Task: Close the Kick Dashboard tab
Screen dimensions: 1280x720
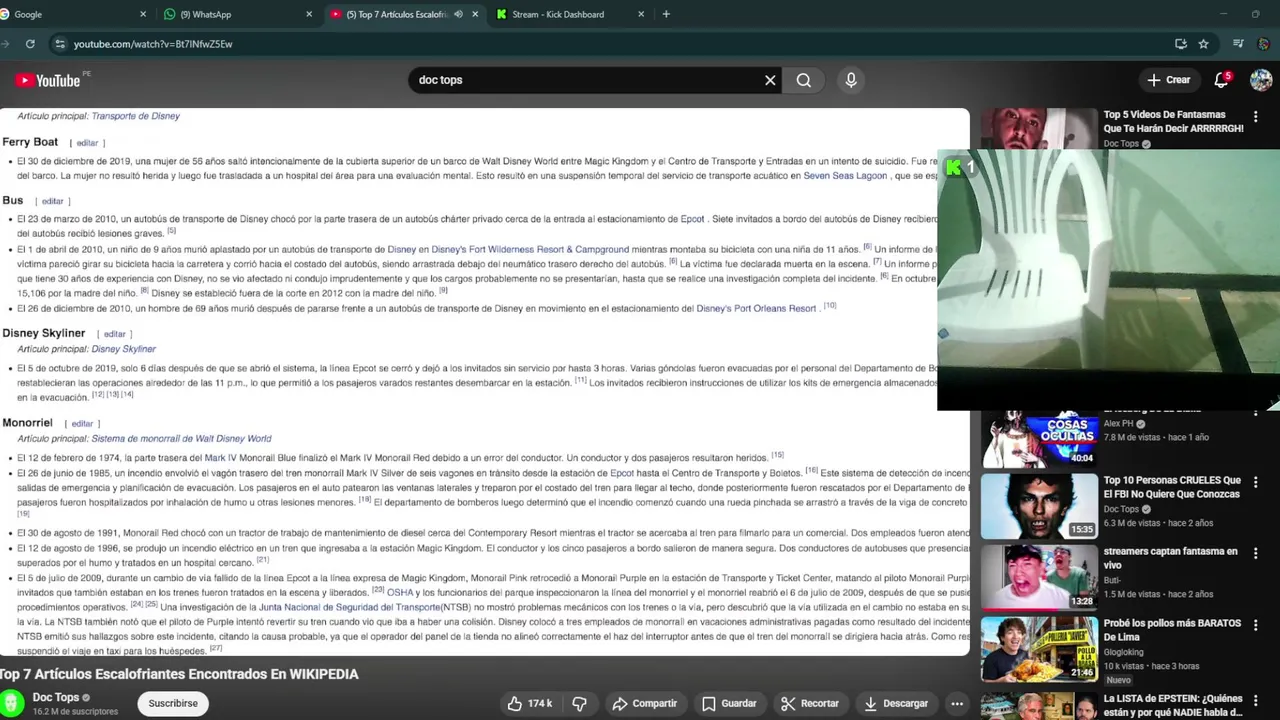Action: click(641, 14)
